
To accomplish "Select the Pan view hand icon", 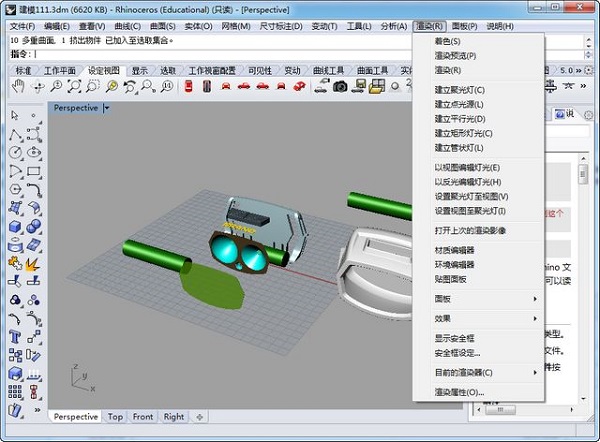I will click(18, 88).
